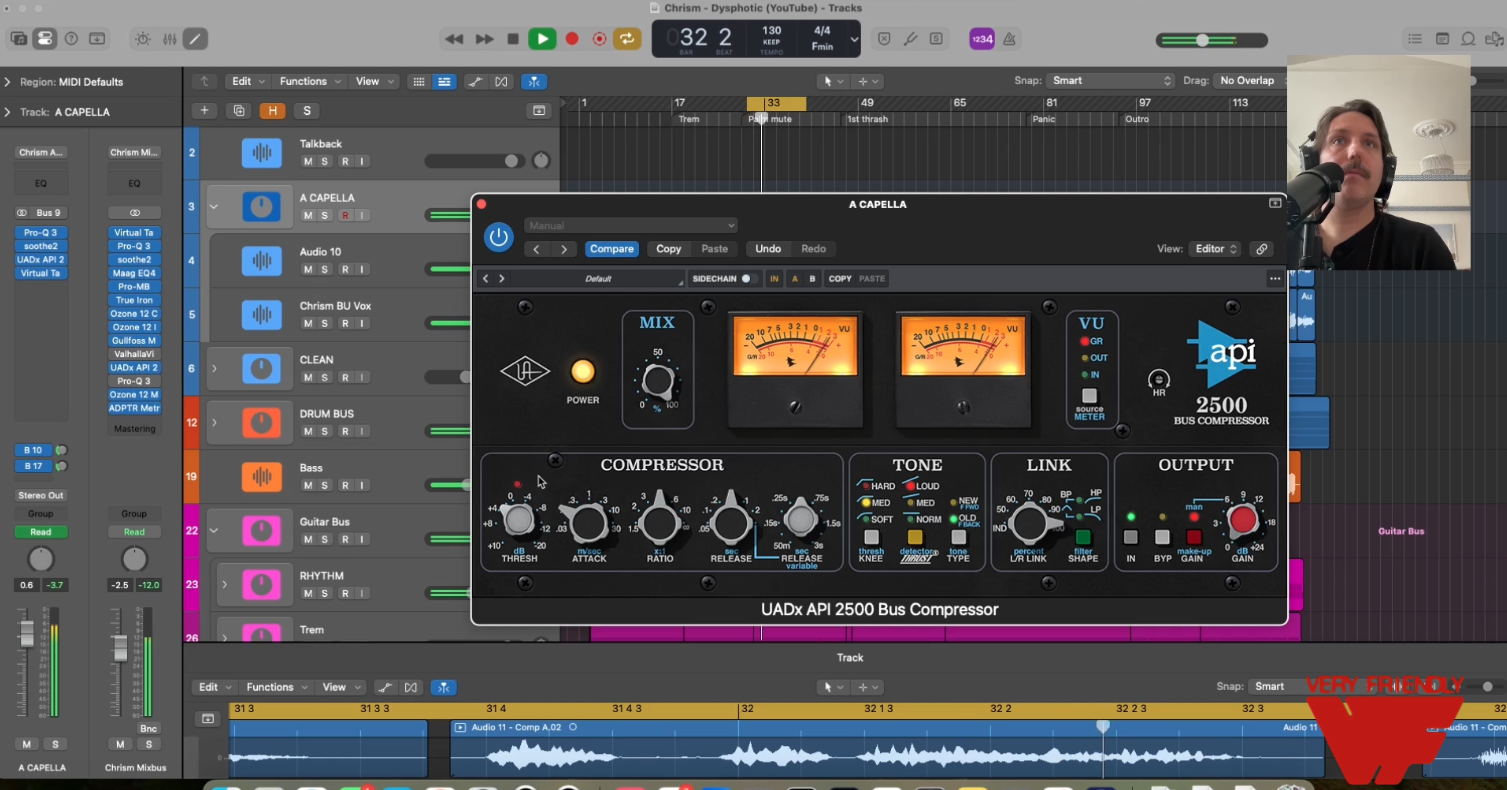
Task: Expand the RHYTHM track stack
Action: [224, 585]
